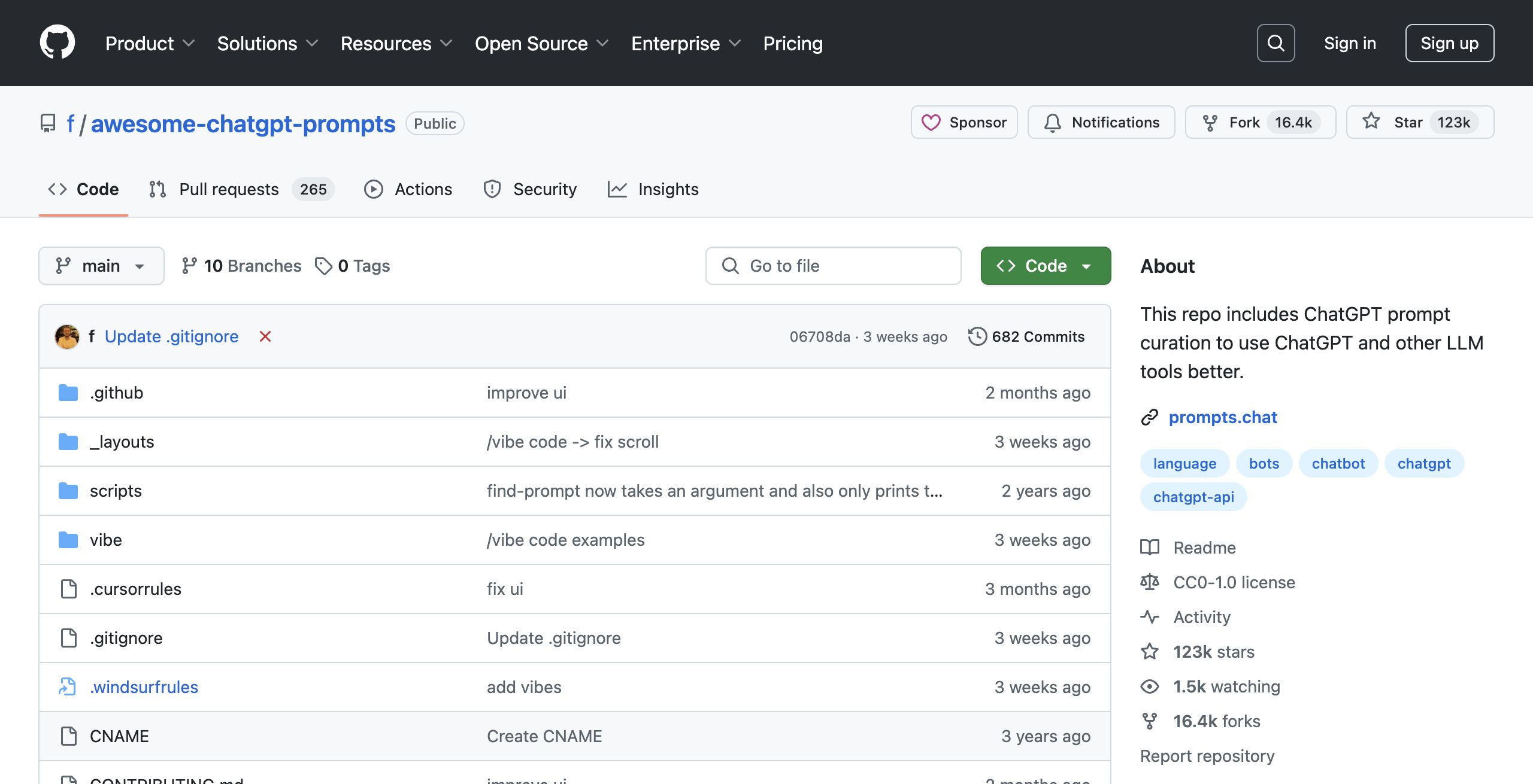Expand the green Code dropdown
1533x784 pixels.
point(1045,266)
